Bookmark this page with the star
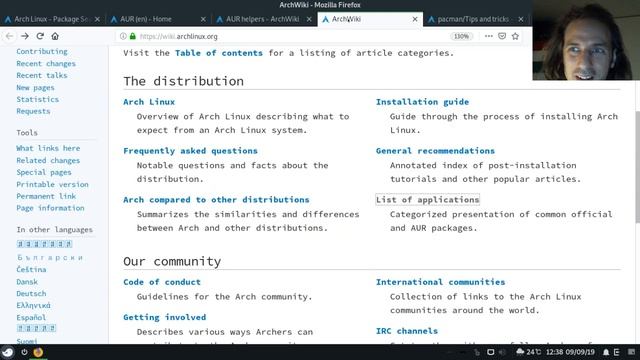The height and width of the screenshot is (360, 640). pyautogui.click(x=516, y=36)
